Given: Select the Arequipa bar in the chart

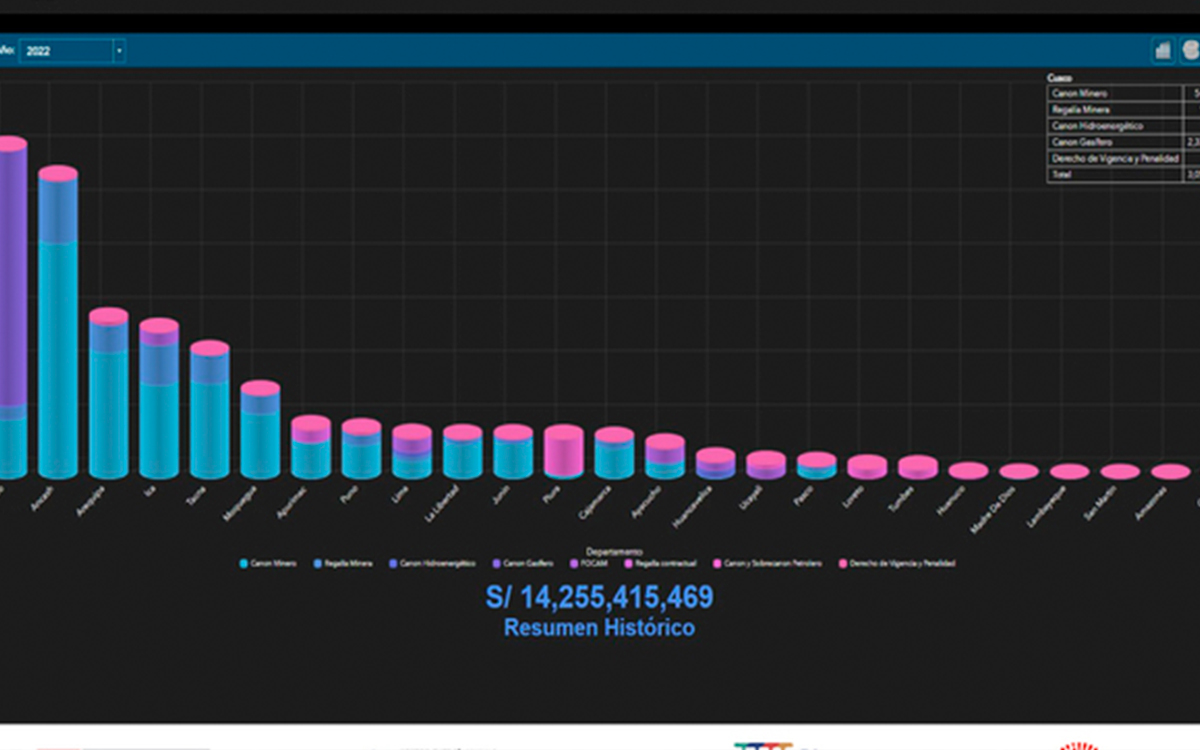Looking at the screenshot, I should [x=108, y=393].
